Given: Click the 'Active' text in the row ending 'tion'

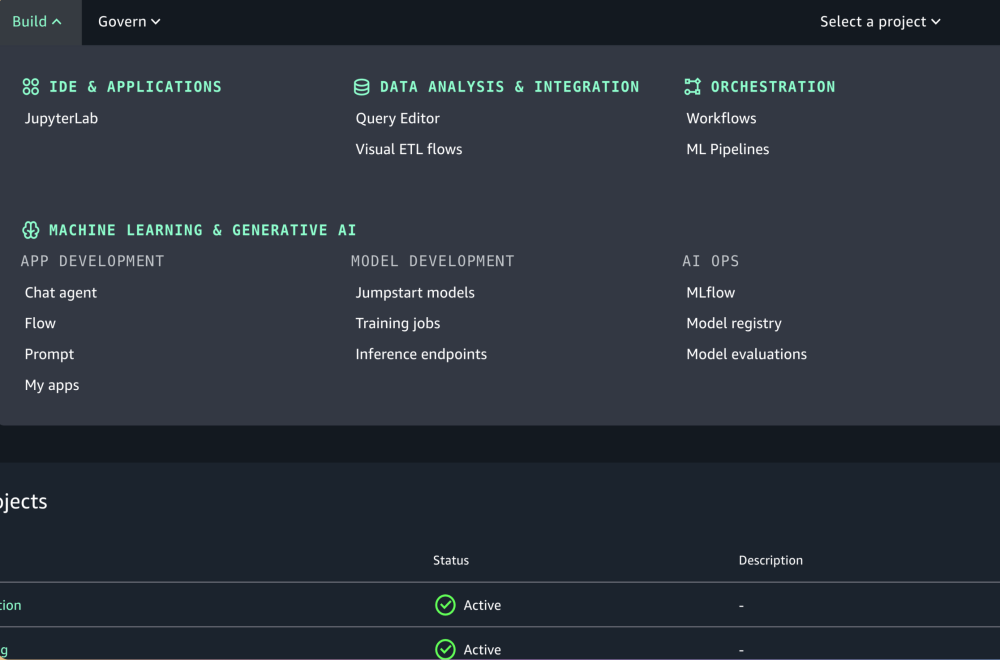Looking at the screenshot, I should 482,605.
